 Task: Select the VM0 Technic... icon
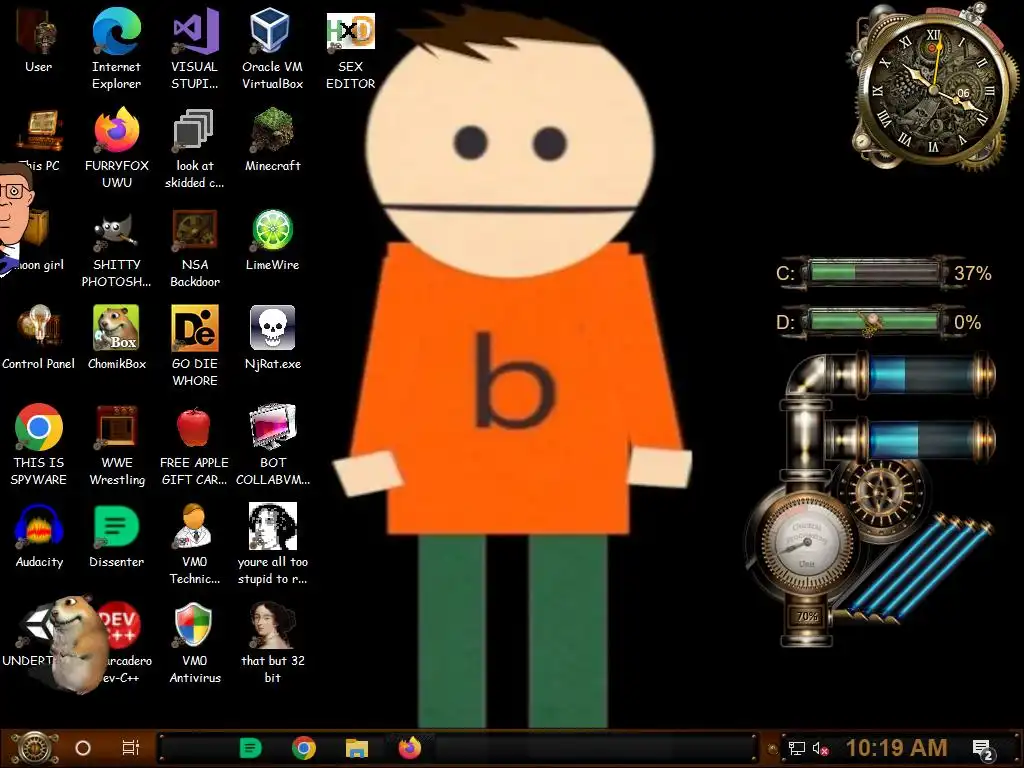click(x=195, y=544)
